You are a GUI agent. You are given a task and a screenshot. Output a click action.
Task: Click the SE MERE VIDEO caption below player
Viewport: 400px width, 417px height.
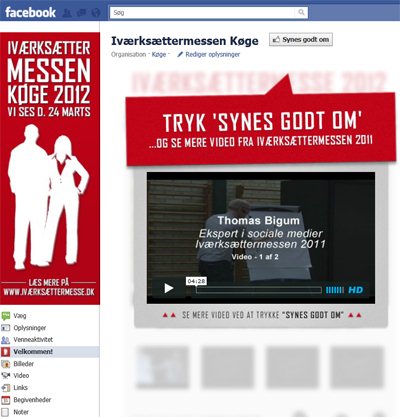pyautogui.click(x=262, y=315)
